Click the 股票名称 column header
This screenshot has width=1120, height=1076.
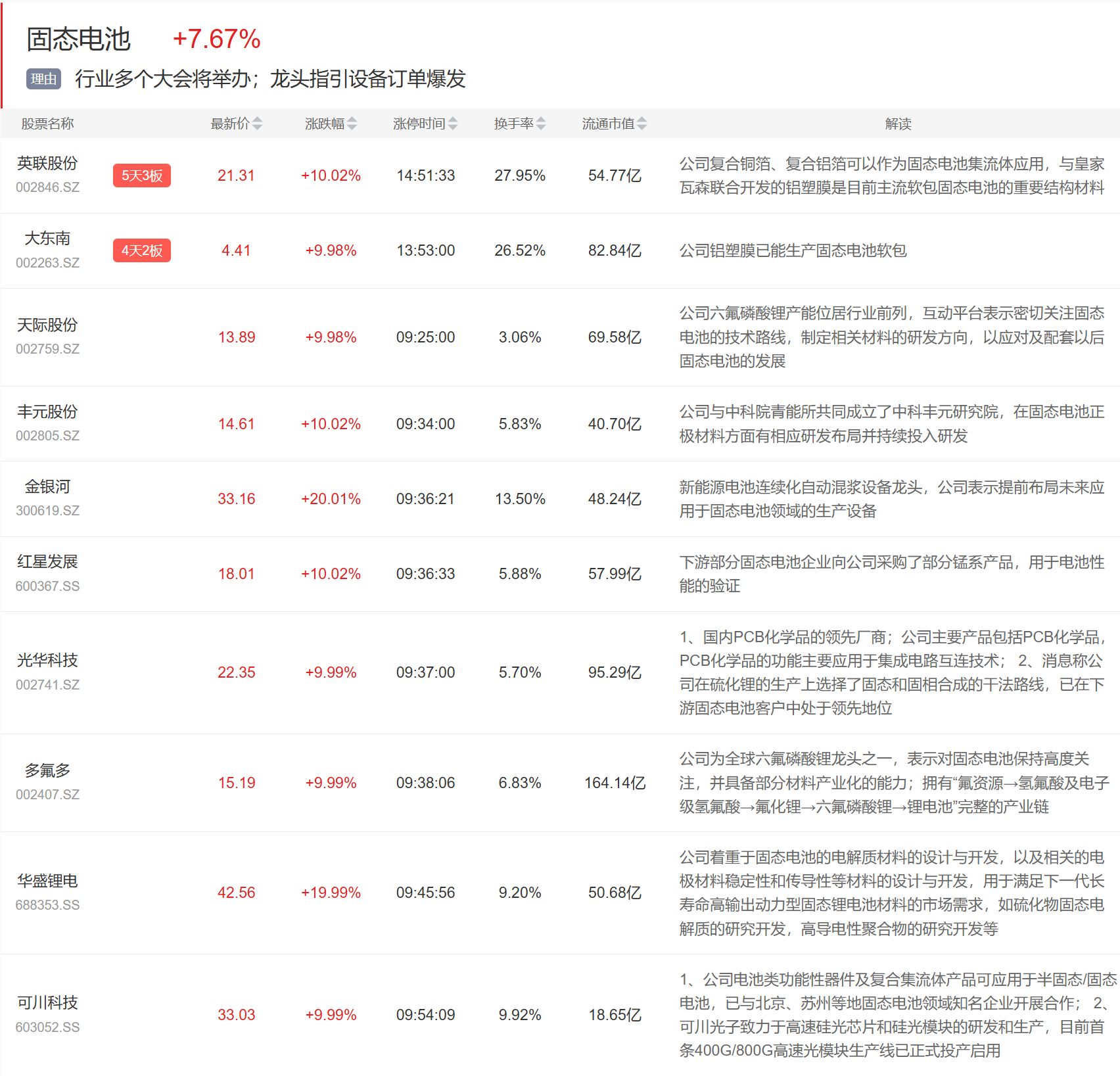click(x=47, y=124)
